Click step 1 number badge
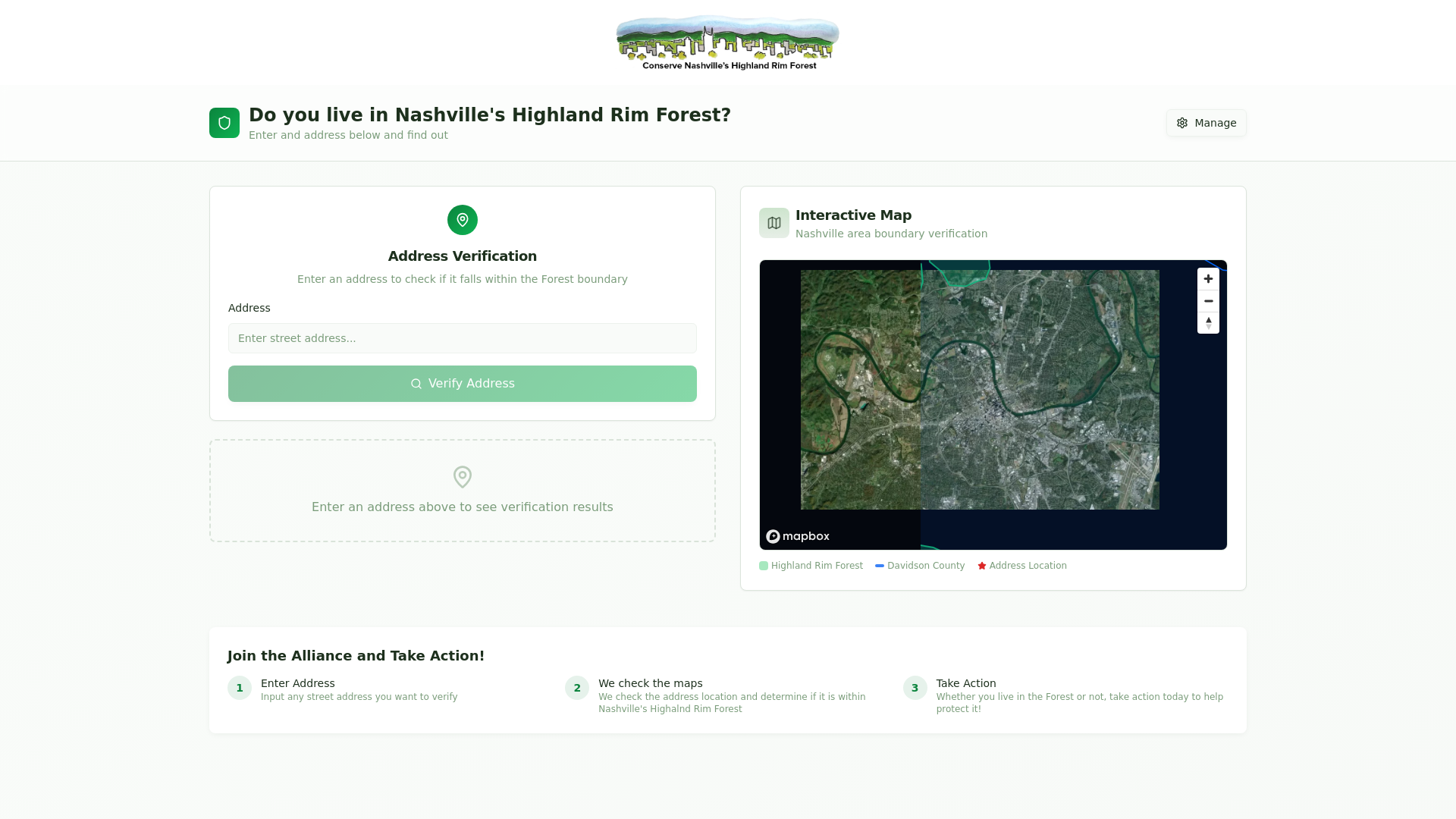Screen dimensions: 1456x819 click(x=240, y=688)
